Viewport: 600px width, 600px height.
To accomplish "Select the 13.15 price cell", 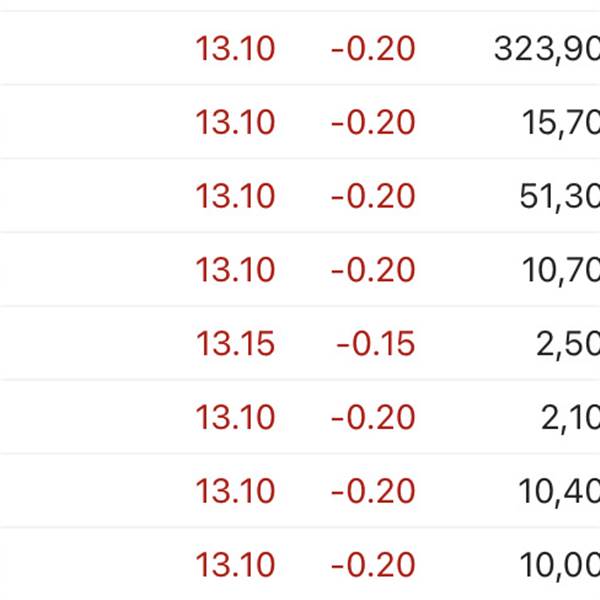I will point(235,343).
